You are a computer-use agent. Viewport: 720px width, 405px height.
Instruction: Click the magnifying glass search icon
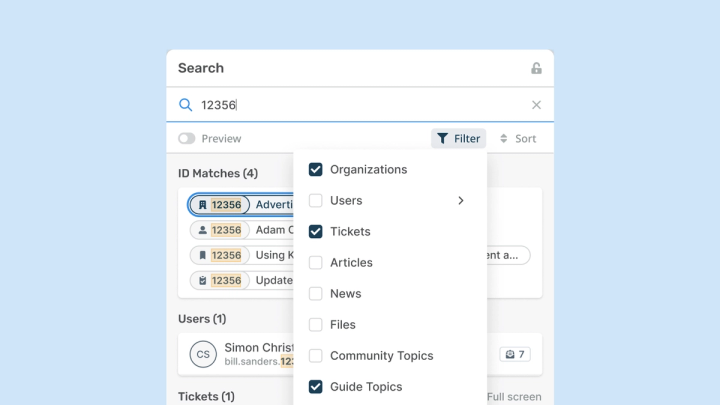tap(185, 105)
